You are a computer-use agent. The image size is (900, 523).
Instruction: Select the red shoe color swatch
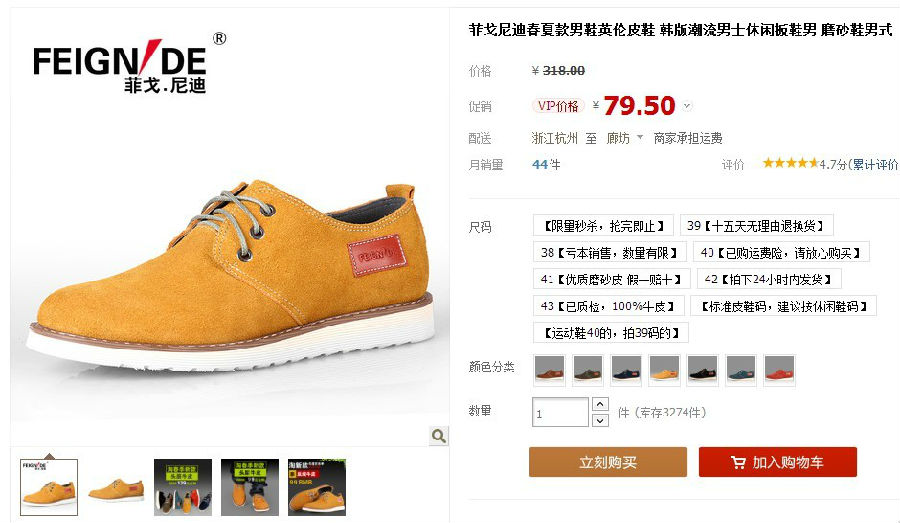click(779, 370)
